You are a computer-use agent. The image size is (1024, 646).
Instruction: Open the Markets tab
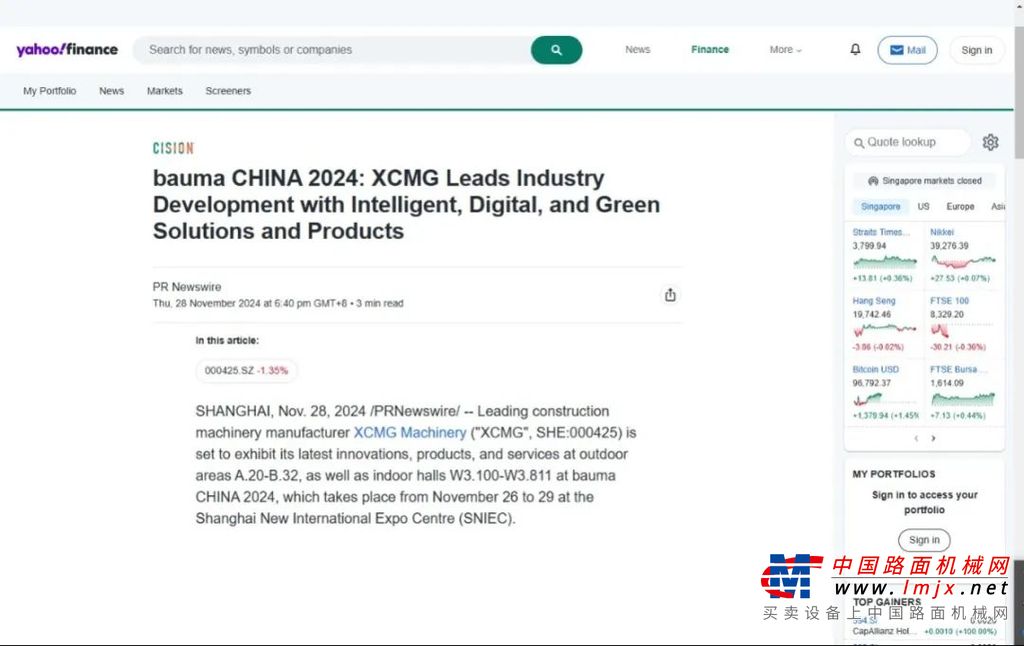tap(165, 91)
